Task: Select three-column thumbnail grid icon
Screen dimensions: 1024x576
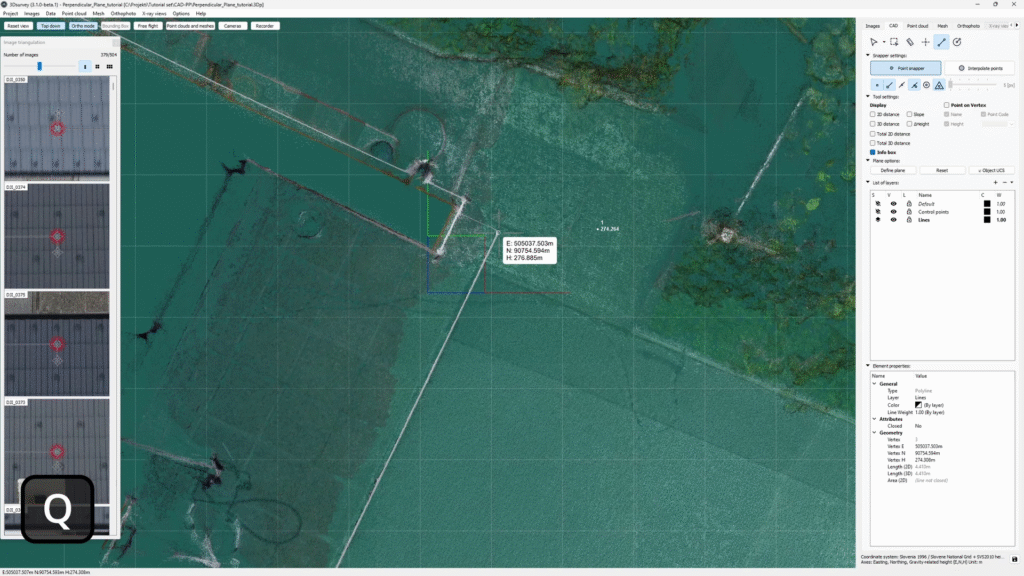Action: coord(110,67)
